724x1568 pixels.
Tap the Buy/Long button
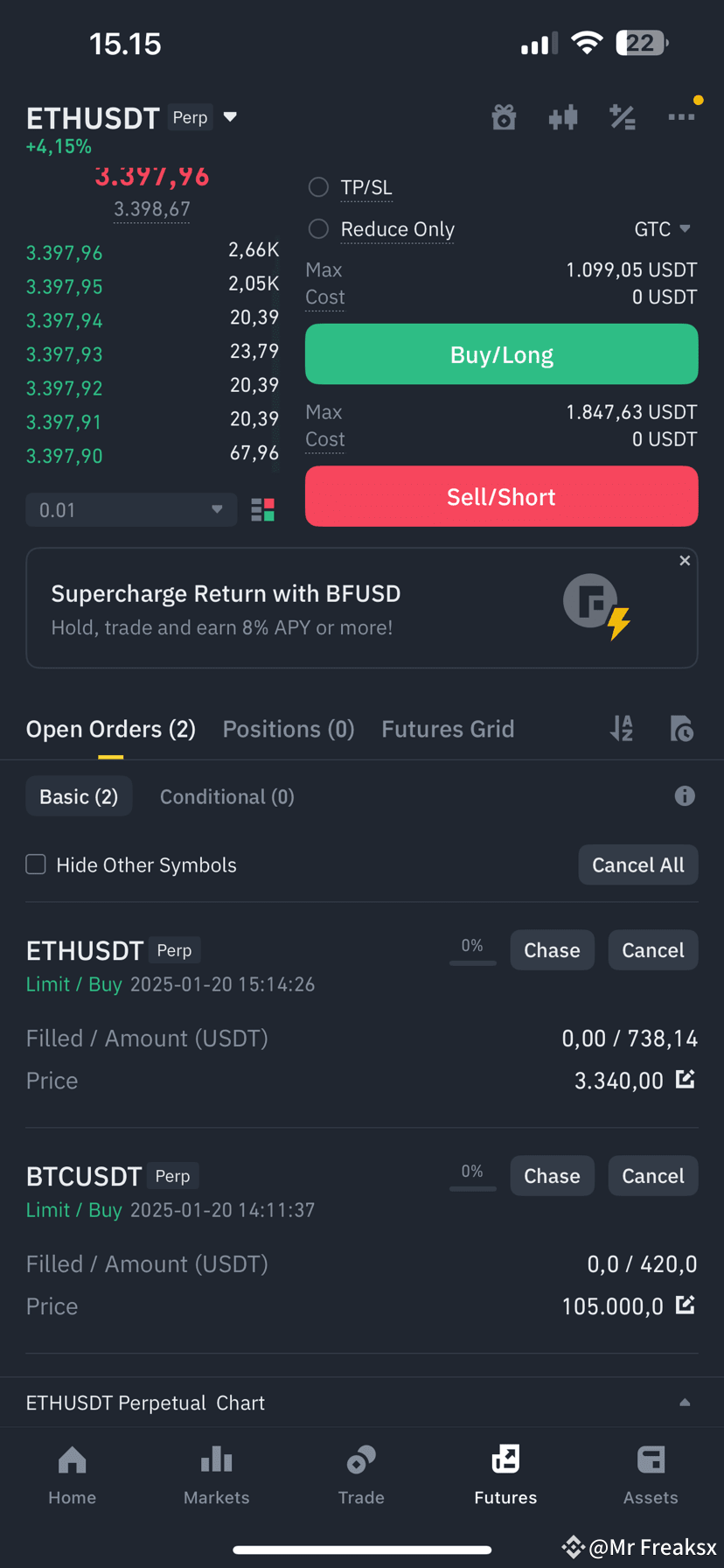[x=501, y=354]
